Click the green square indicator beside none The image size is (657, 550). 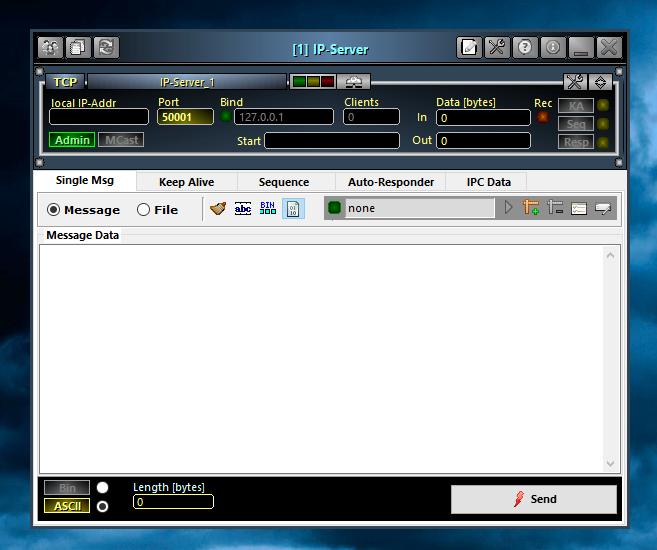point(334,208)
